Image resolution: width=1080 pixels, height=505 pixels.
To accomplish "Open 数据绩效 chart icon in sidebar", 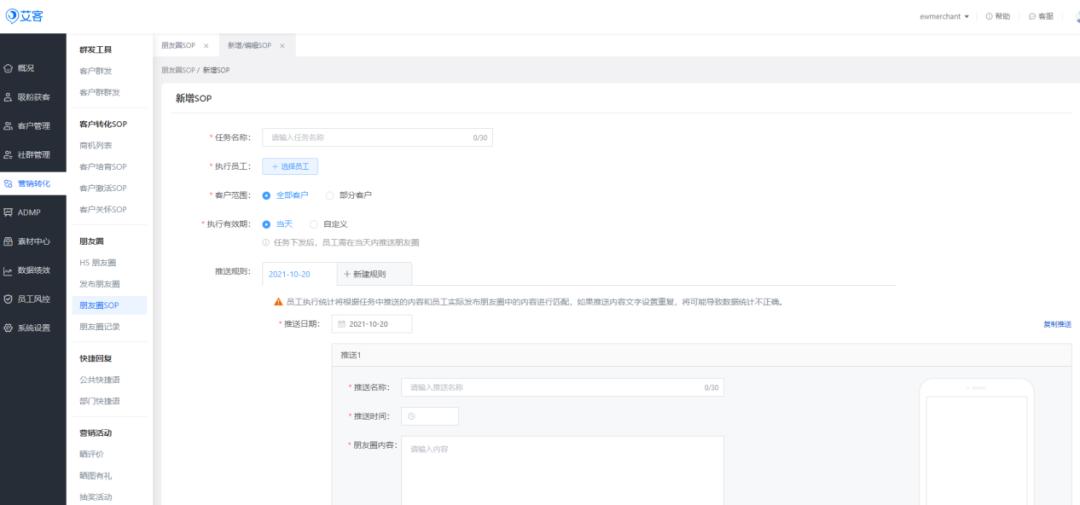I will [x=9, y=270].
